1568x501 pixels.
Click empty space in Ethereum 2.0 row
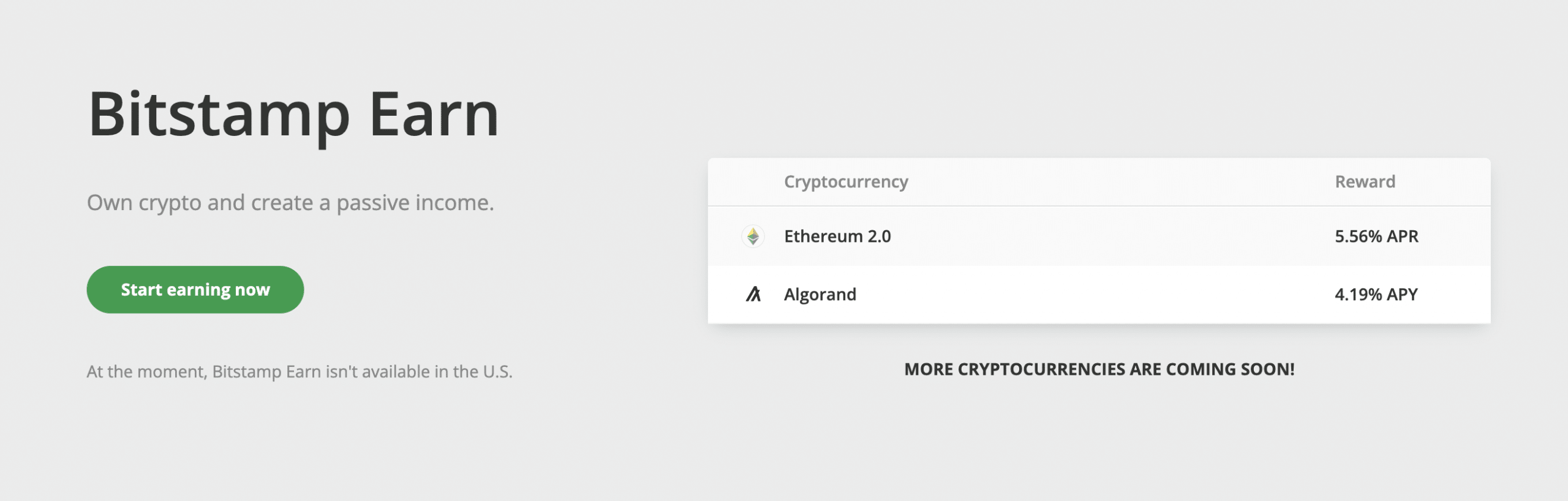pos(1102,236)
